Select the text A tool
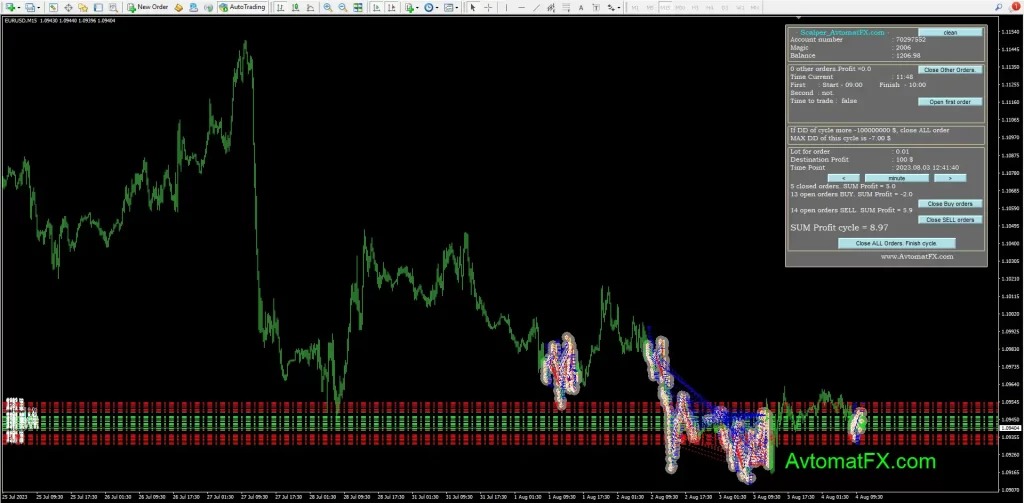Image resolution: width=1024 pixels, height=503 pixels. 581,7
